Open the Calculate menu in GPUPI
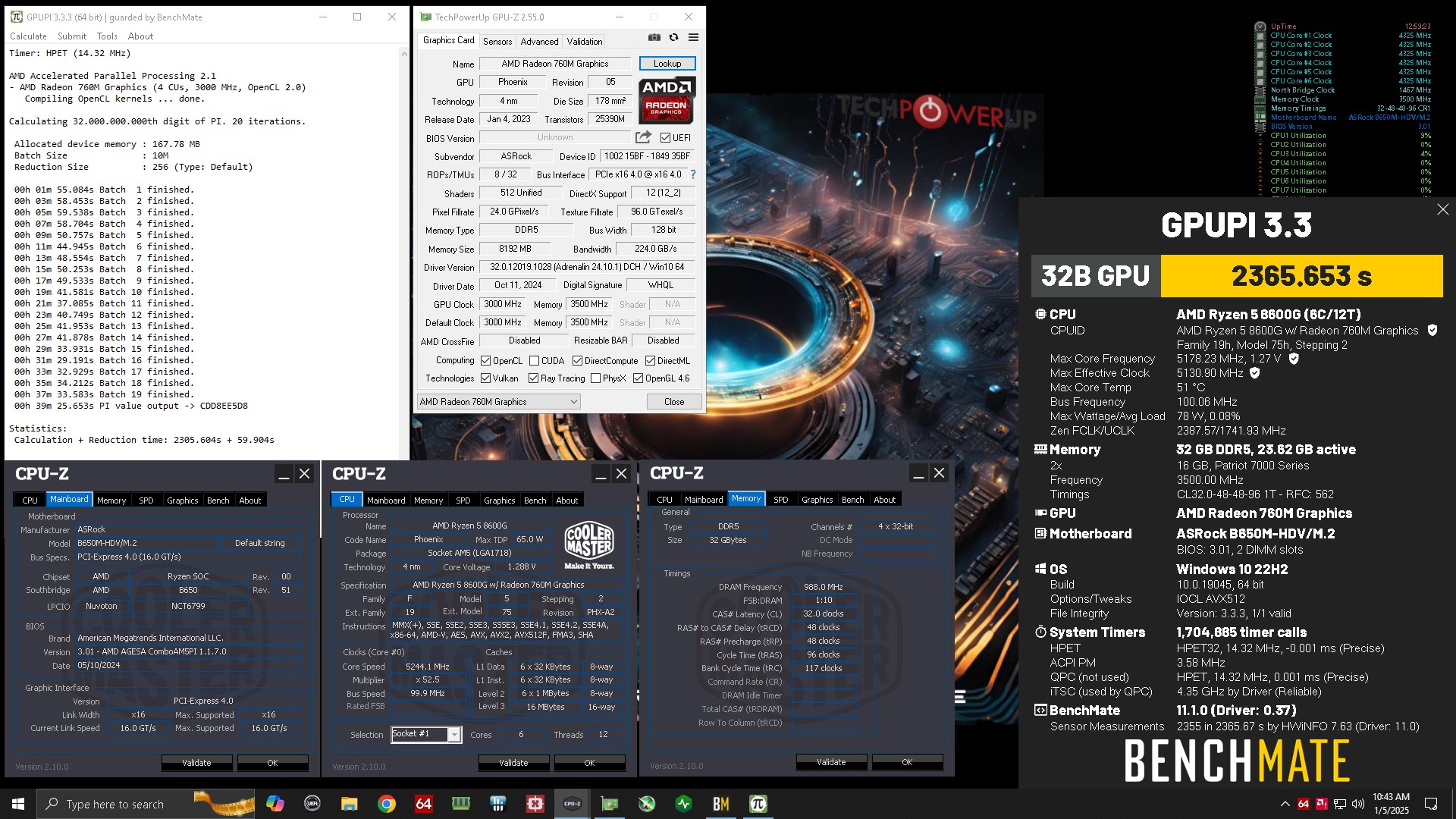 [x=28, y=36]
